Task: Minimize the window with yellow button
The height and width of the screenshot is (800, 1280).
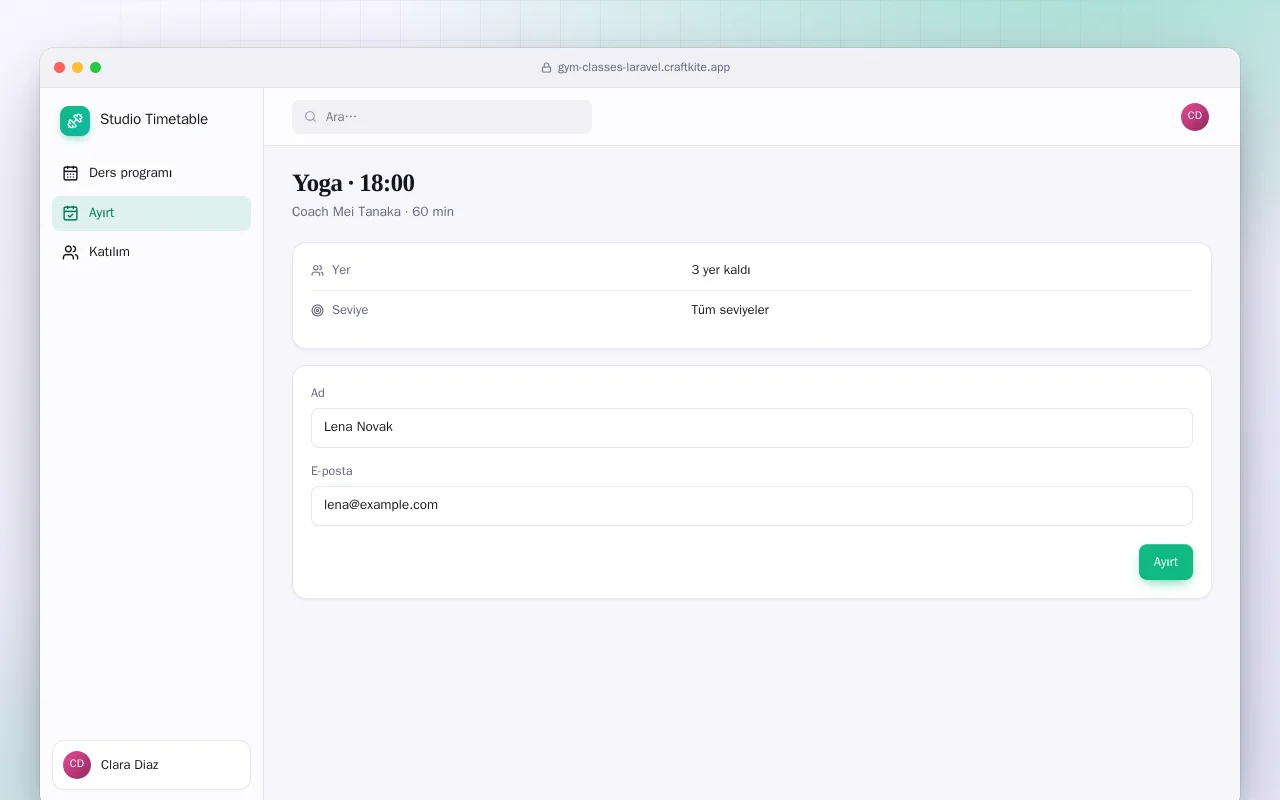Action: tap(78, 68)
